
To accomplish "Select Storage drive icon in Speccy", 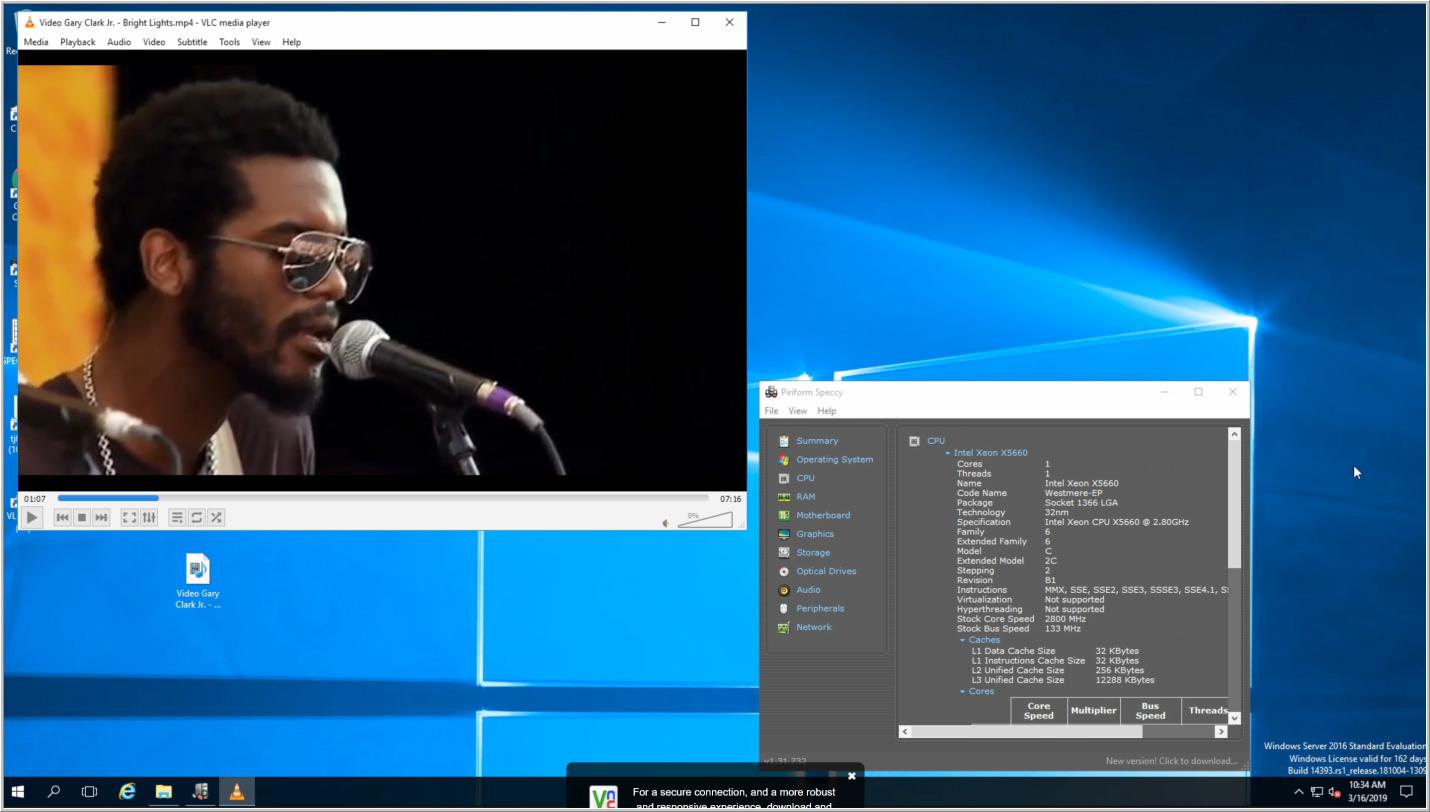I will (784, 553).
